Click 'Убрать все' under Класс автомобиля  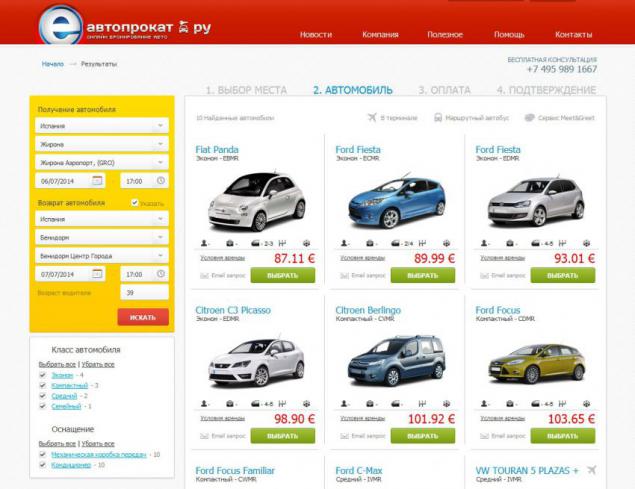click(98, 364)
